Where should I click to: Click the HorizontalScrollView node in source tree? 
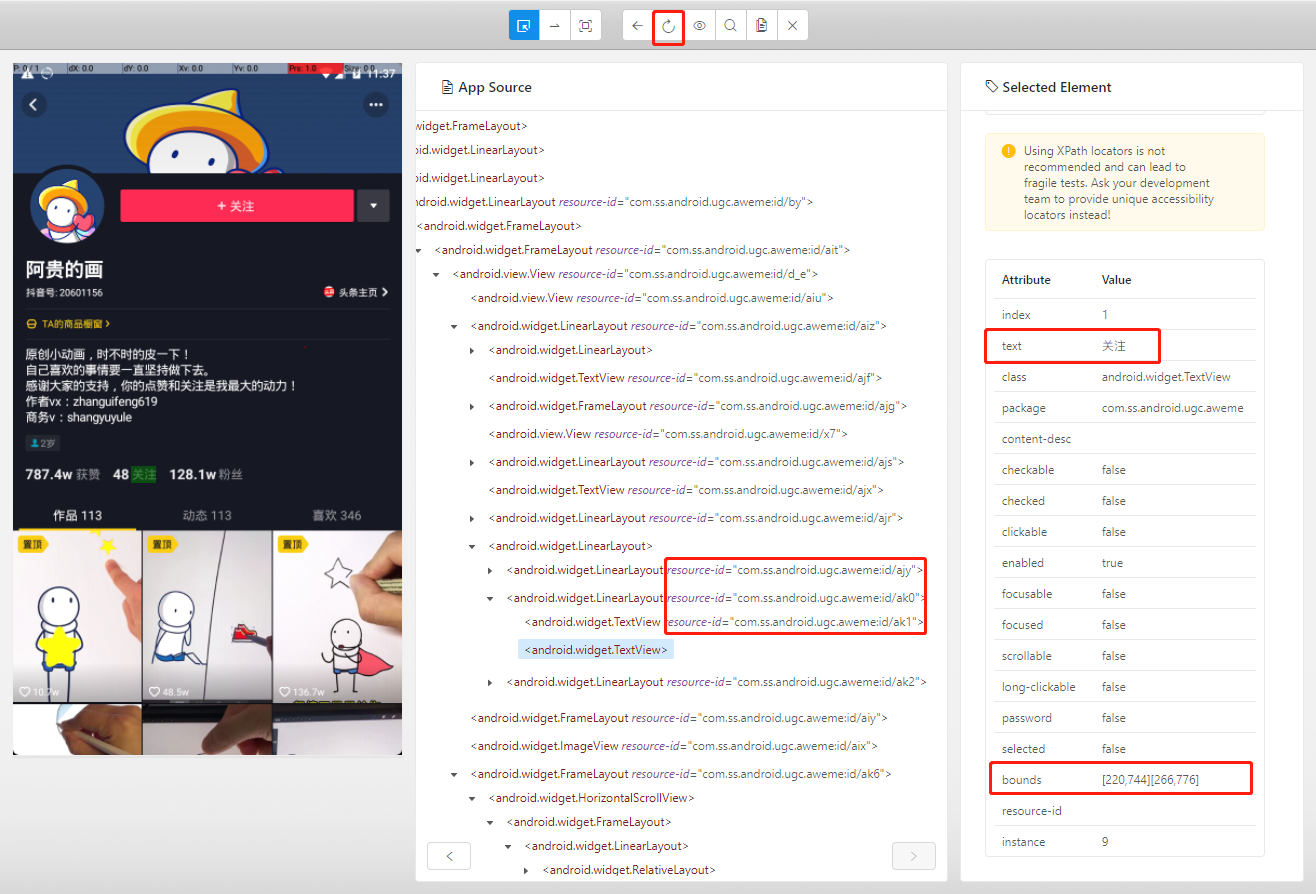(591, 798)
